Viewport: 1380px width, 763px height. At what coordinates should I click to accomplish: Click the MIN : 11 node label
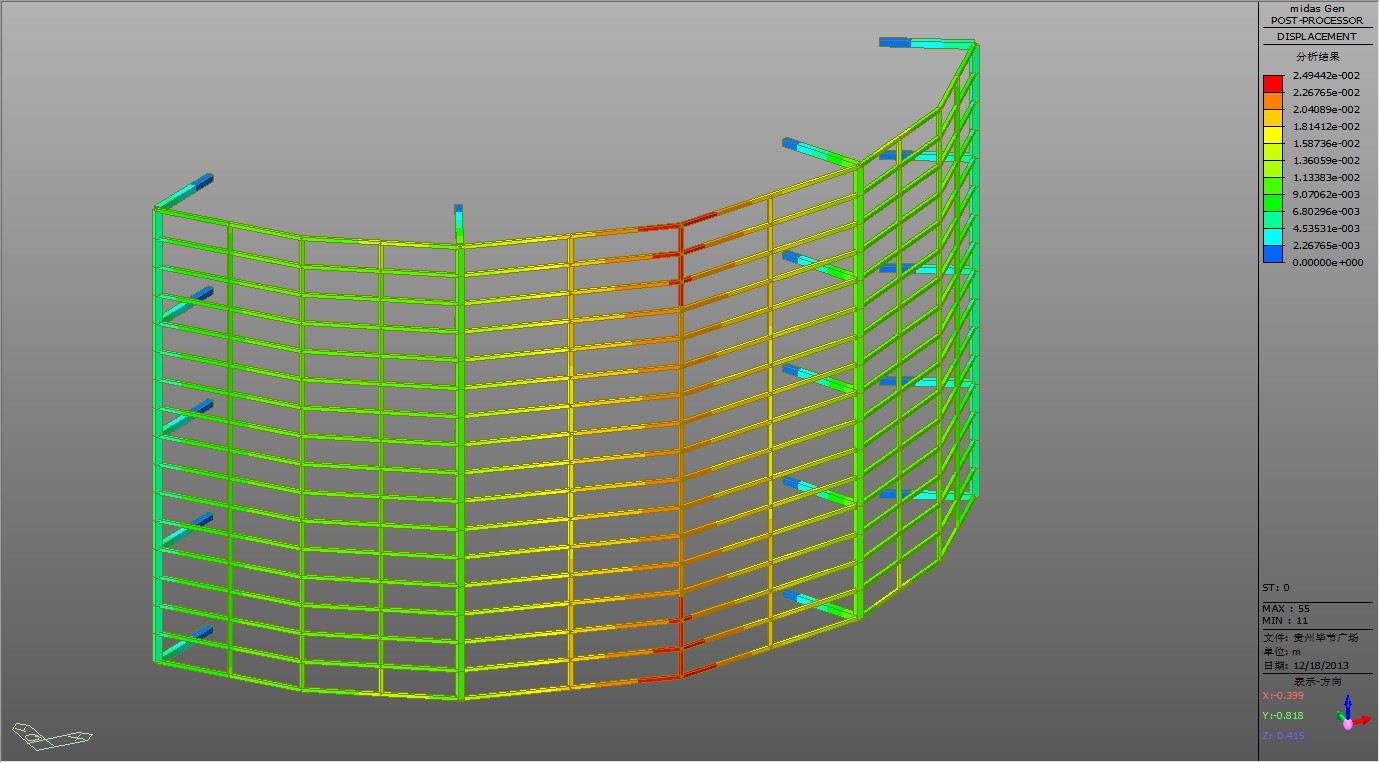[1286, 621]
